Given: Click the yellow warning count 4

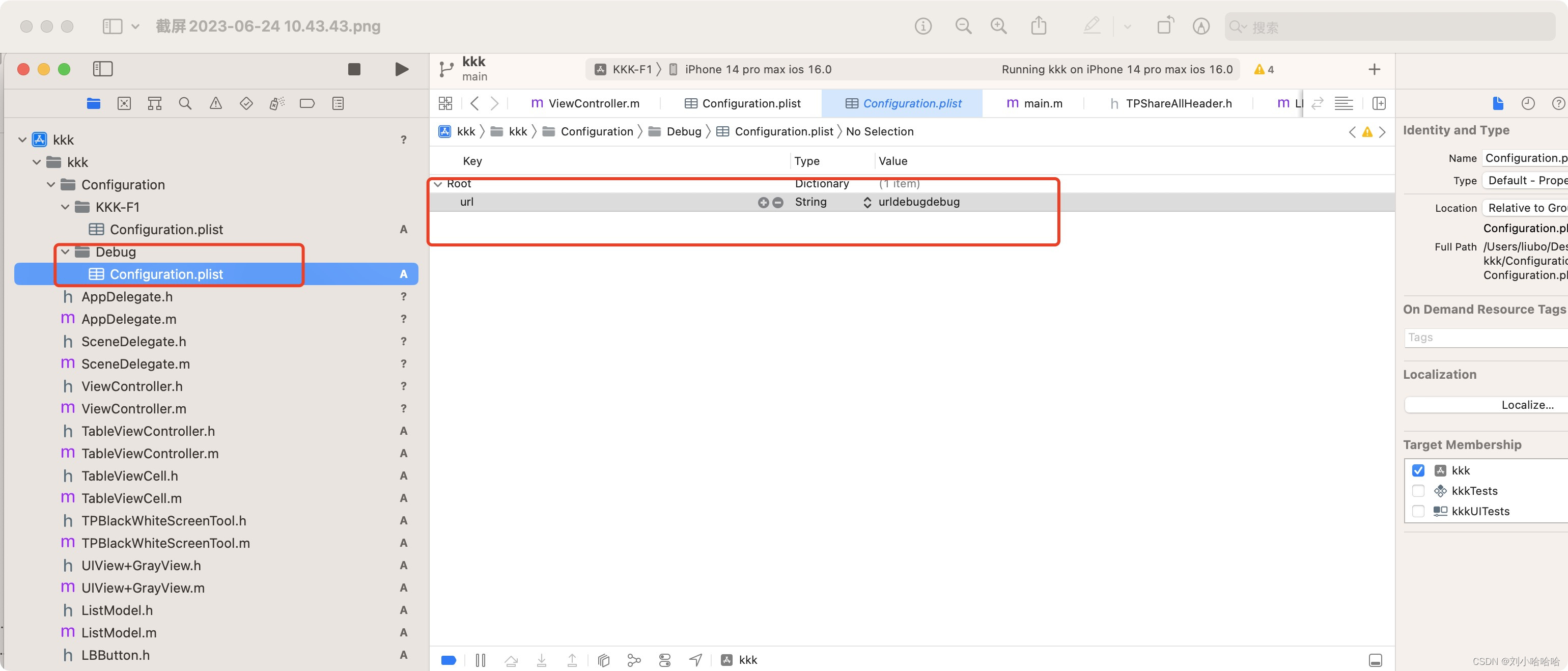Looking at the screenshot, I should pyautogui.click(x=1264, y=69).
